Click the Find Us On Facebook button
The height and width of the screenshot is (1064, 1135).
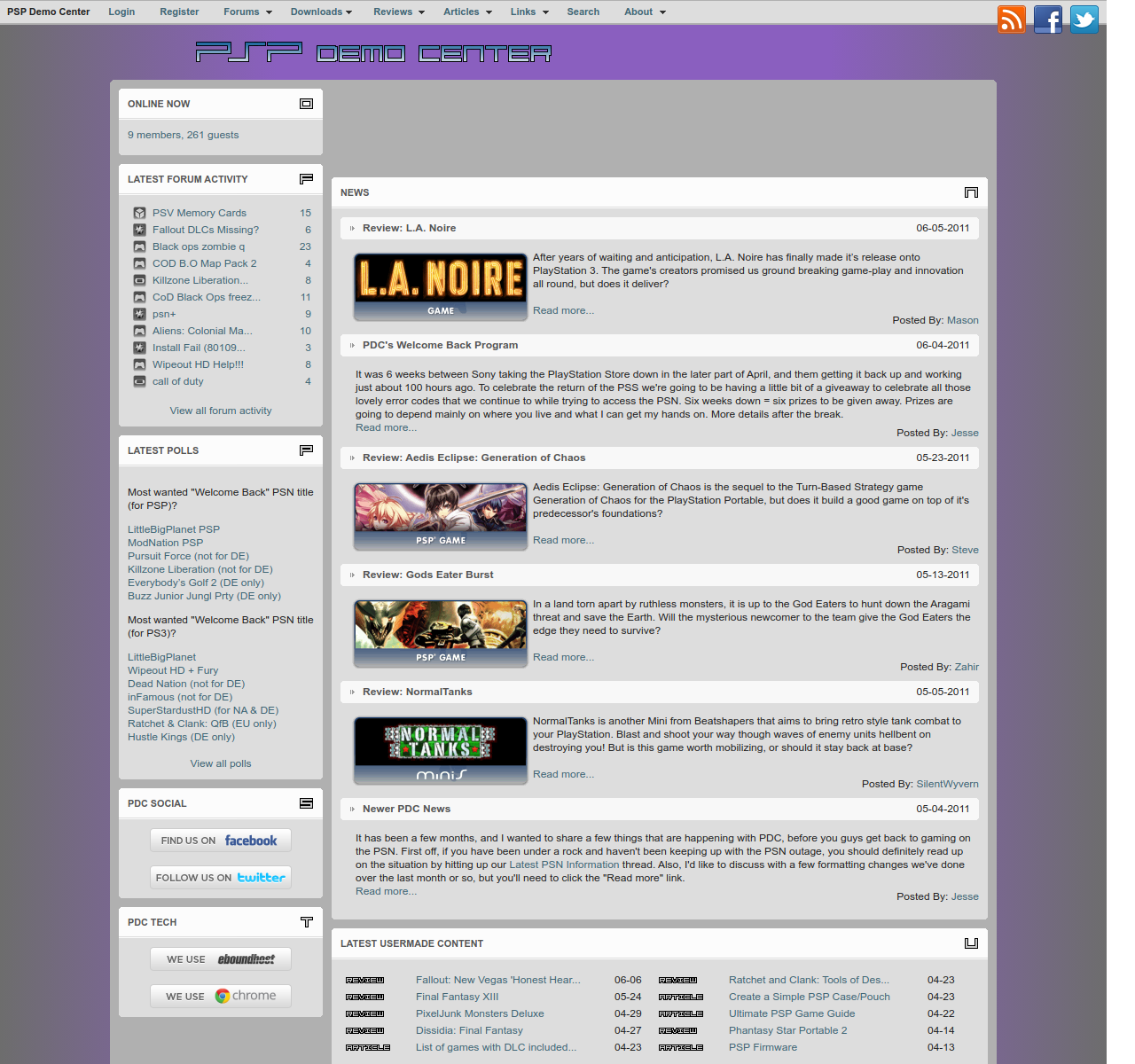(x=221, y=841)
